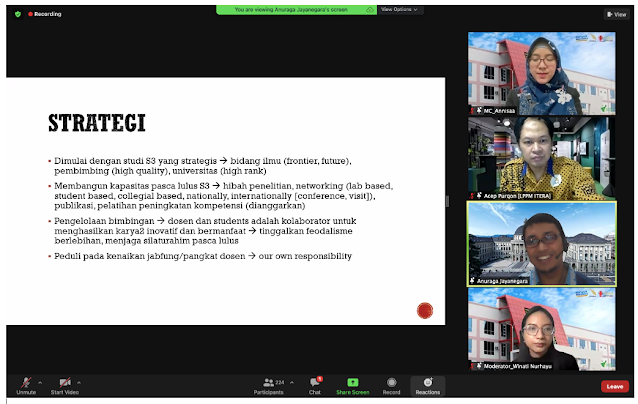Click the name label Acep Purqon [LPPM ITERA]
Viewport: 638px width, 404px height.
(517, 196)
